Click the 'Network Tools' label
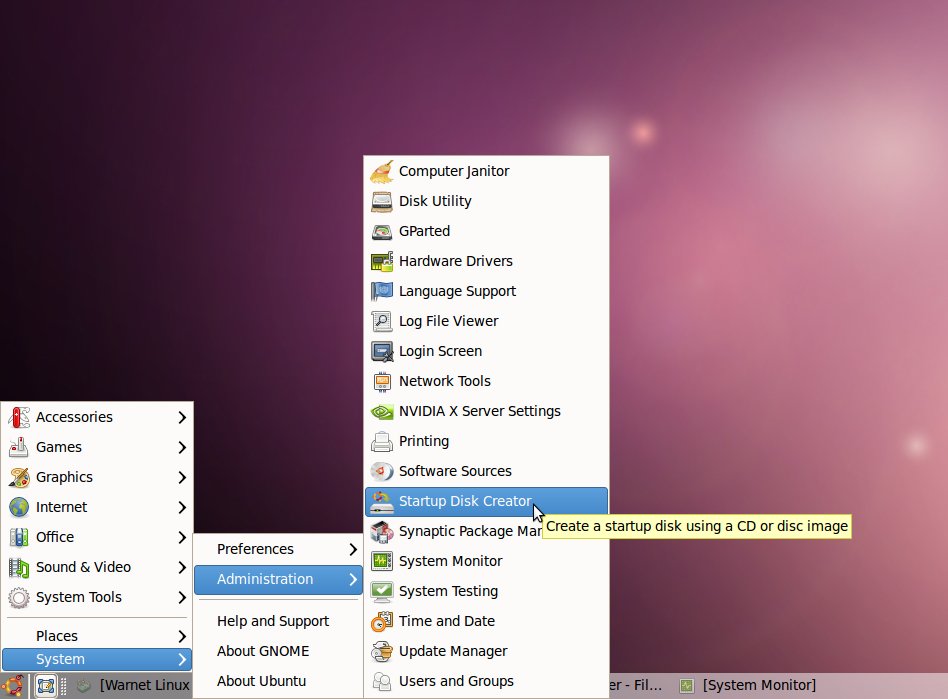 point(445,381)
